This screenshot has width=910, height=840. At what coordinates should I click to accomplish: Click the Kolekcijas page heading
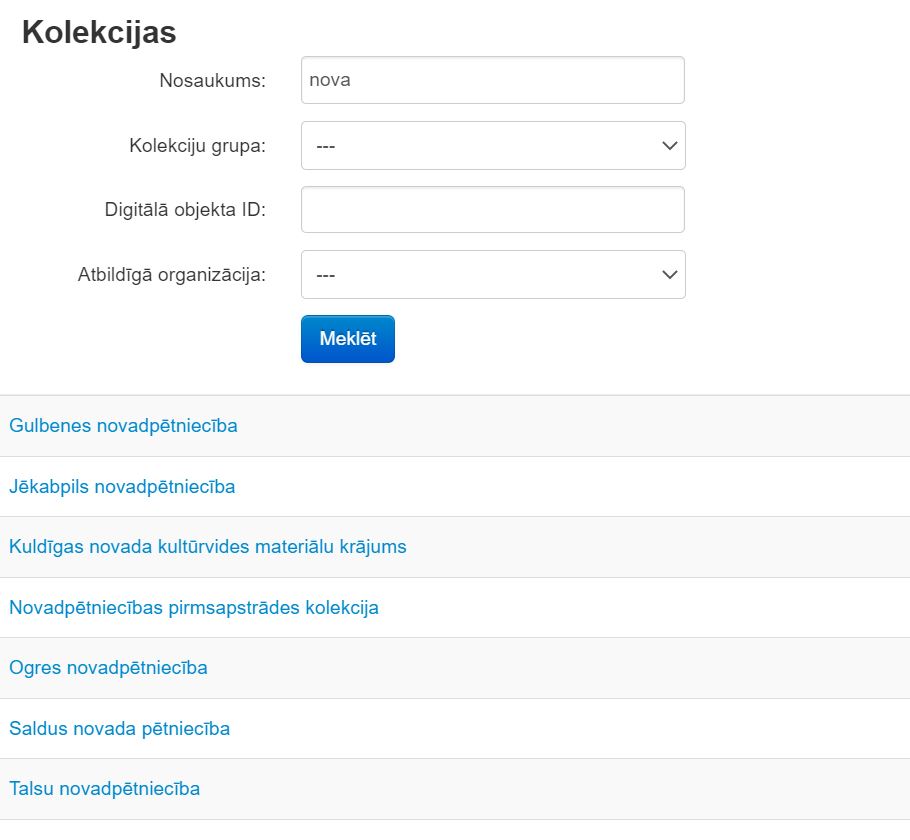[99, 32]
